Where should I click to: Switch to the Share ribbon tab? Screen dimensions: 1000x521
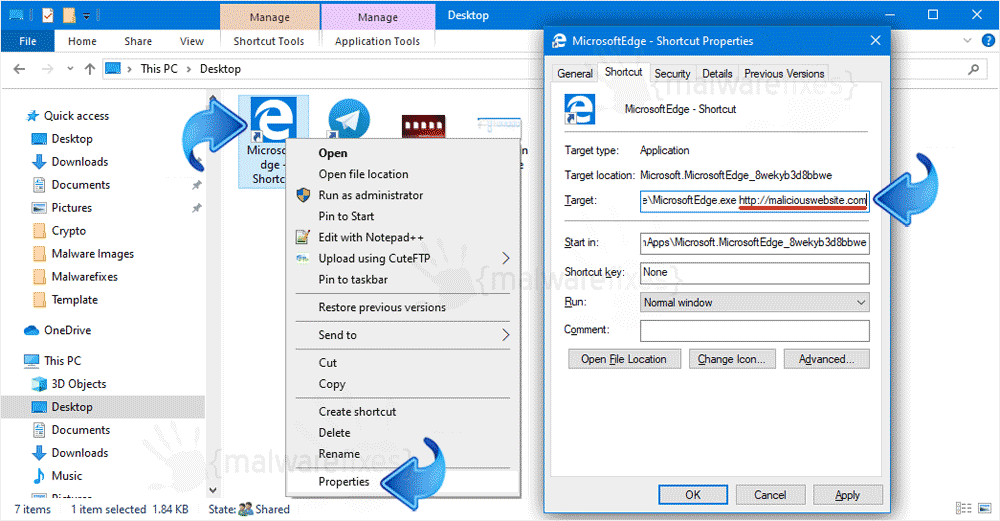click(138, 41)
